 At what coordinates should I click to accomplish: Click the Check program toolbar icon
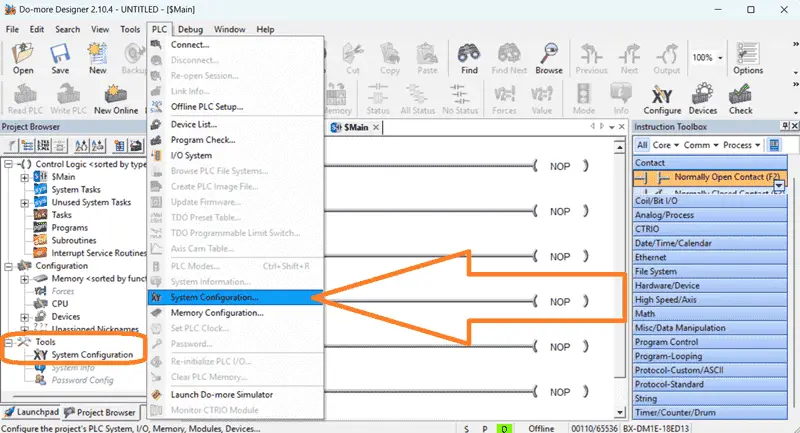(x=740, y=100)
